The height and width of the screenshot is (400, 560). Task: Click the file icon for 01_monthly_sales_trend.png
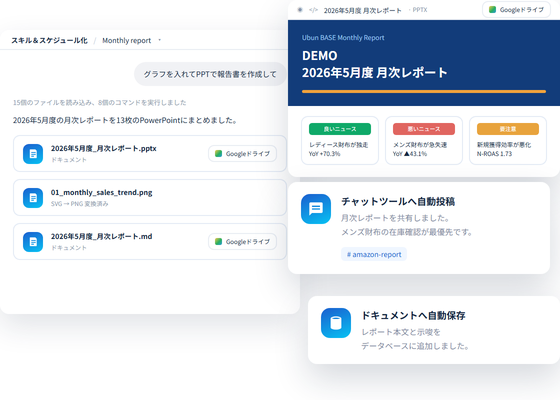33,198
